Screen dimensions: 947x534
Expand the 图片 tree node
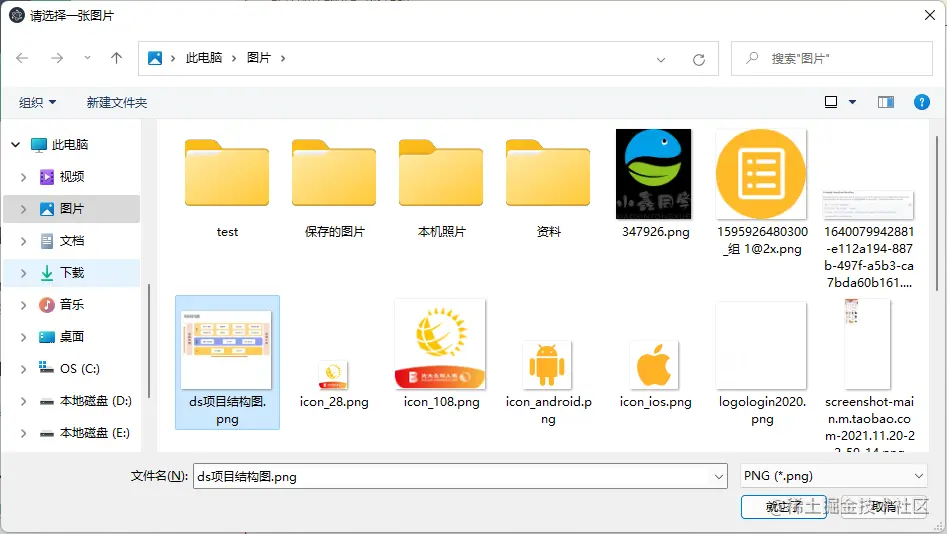tap(24, 209)
